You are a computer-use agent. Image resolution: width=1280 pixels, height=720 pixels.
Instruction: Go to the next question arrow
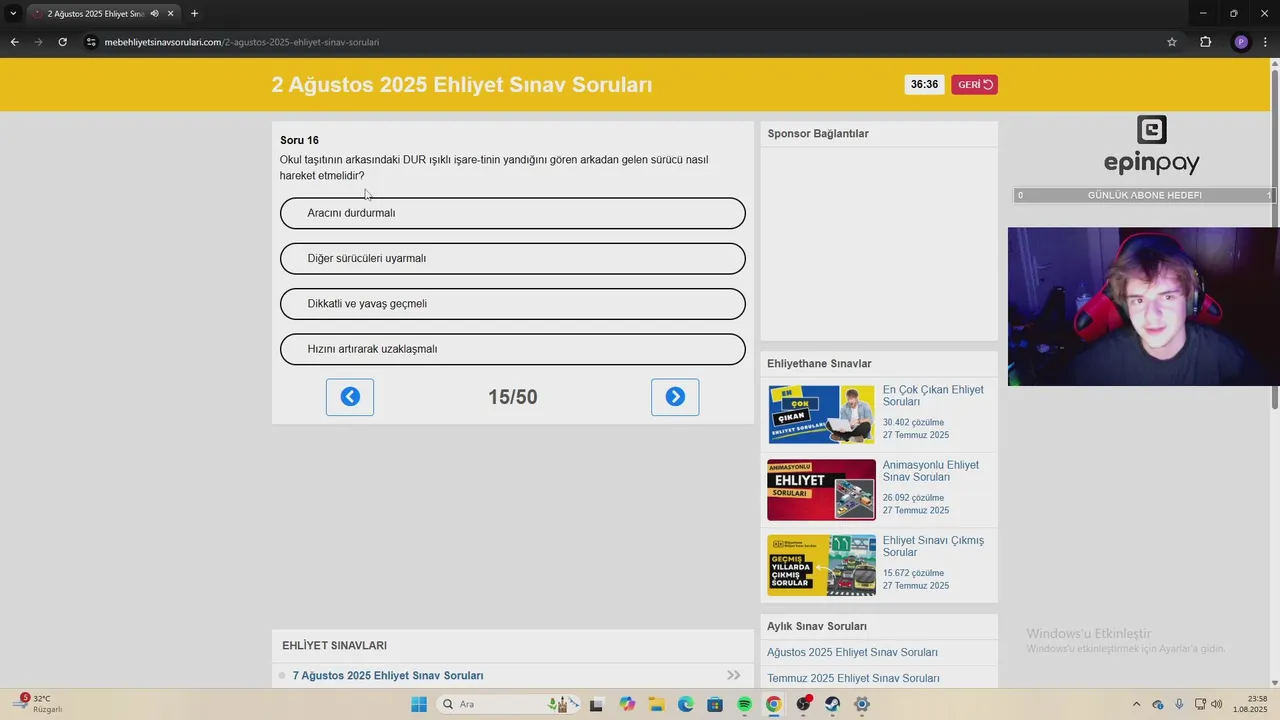click(x=675, y=397)
